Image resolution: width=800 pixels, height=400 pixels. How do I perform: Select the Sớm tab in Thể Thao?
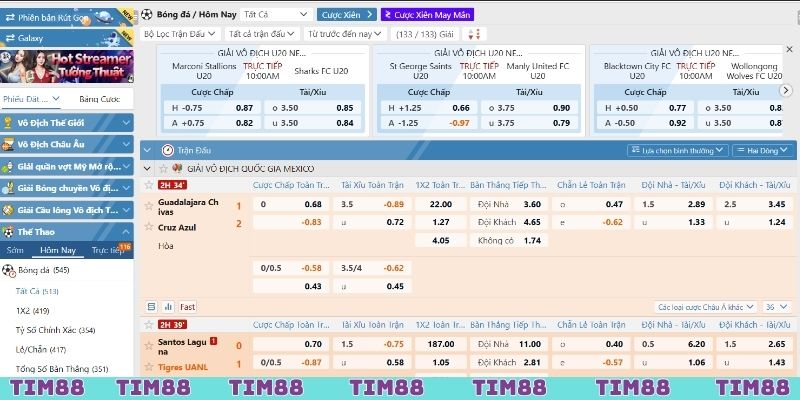pos(15,250)
